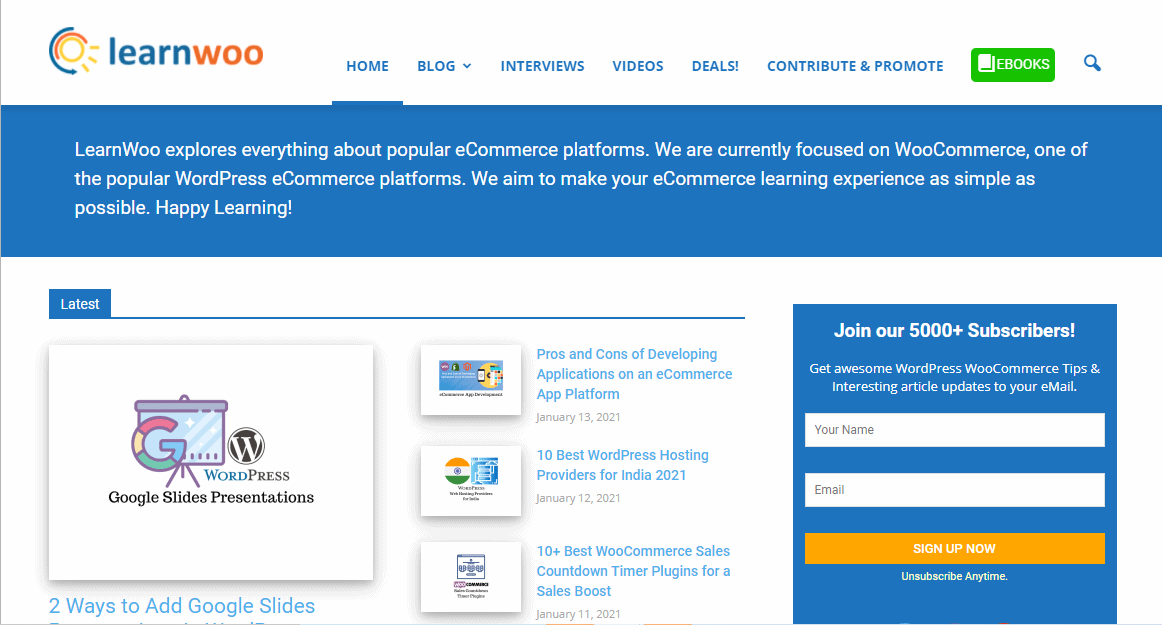This screenshot has width=1162, height=625.
Task: Open the Pros and Cons eCommerce App article
Action: coord(634,373)
